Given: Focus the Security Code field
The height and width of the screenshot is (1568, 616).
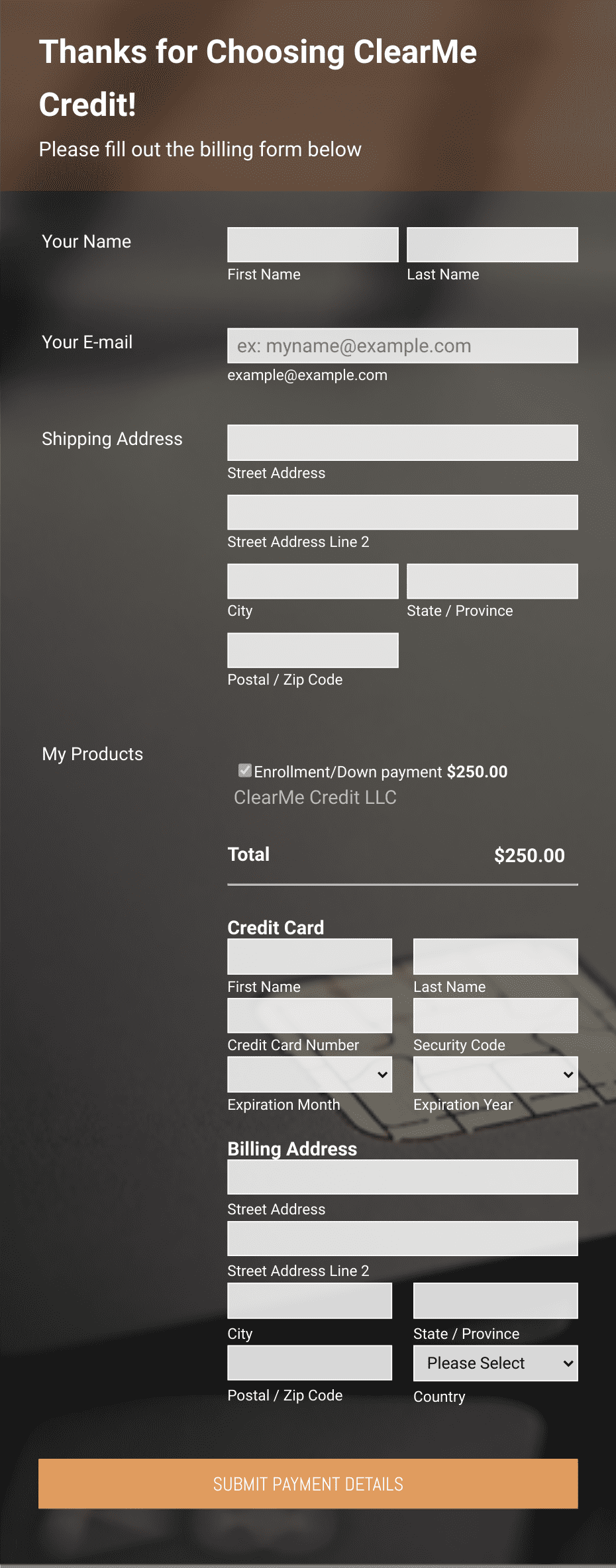Looking at the screenshot, I should point(495,1016).
